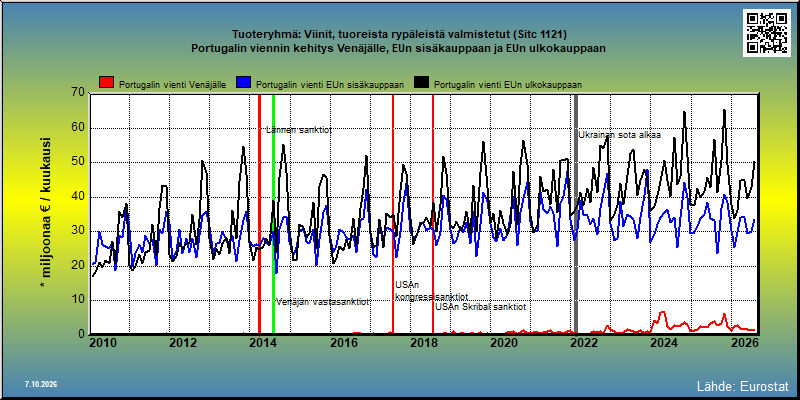Image resolution: width=800 pixels, height=400 pixels.
Task: Click the 70 value on y-axis
Action: (78, 92)
